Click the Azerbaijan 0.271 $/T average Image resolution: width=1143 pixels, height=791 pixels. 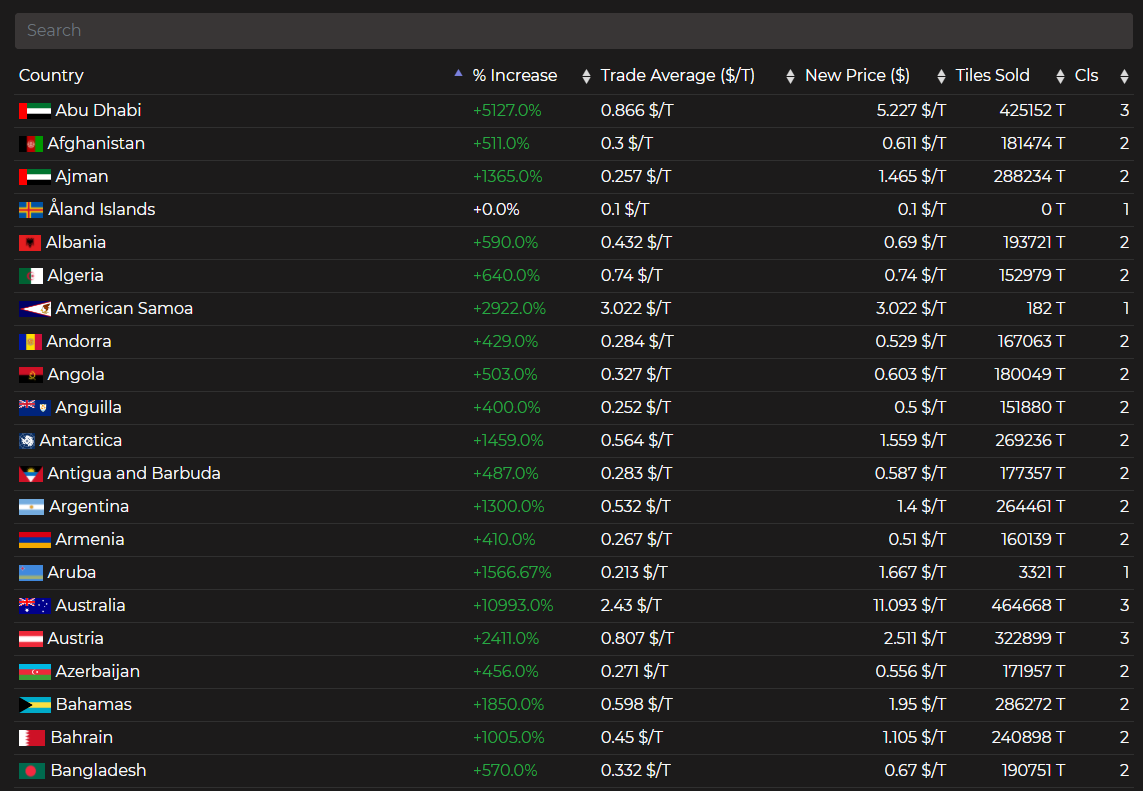(633, 671)
